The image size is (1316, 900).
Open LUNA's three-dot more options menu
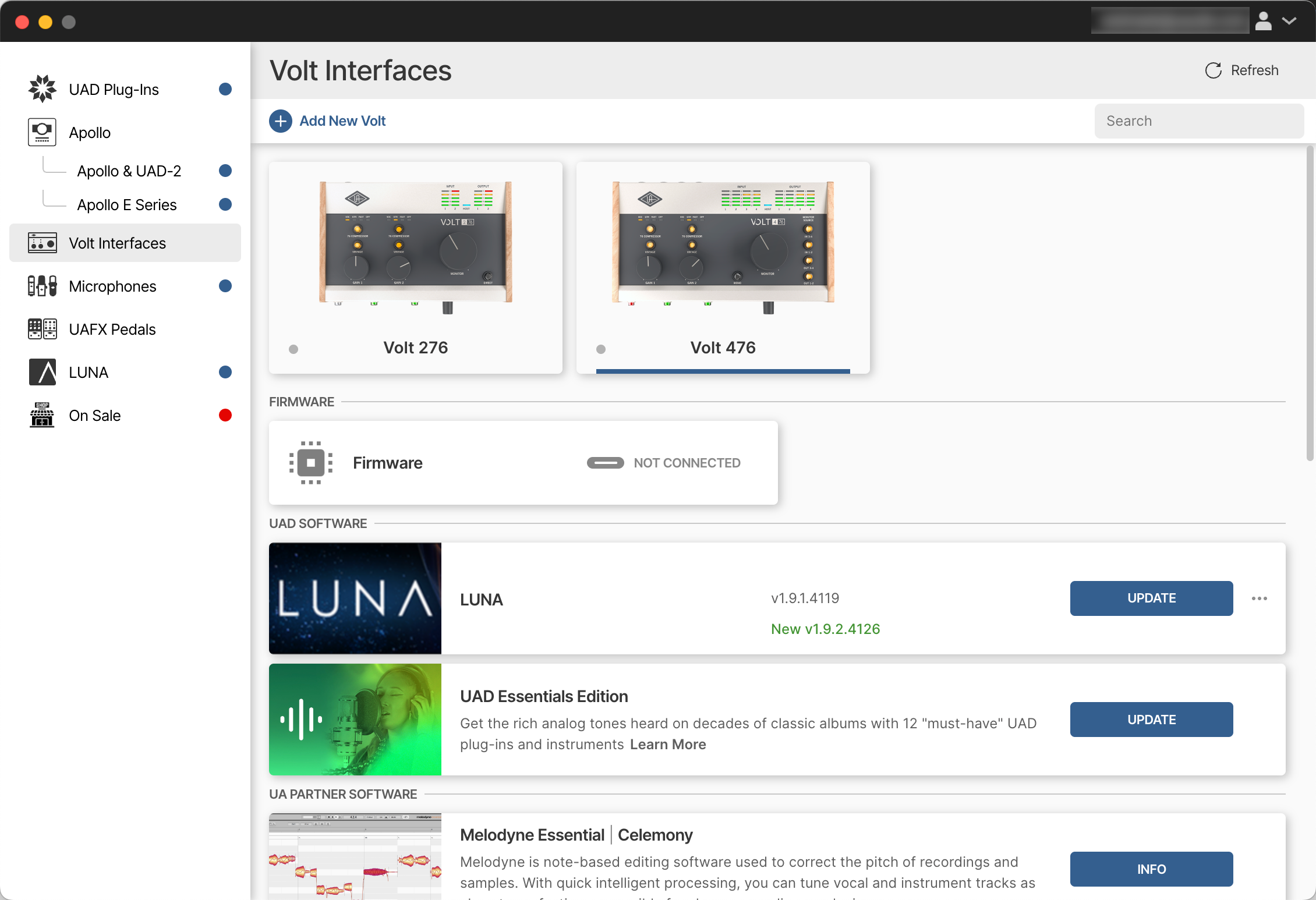(1260, 598)
